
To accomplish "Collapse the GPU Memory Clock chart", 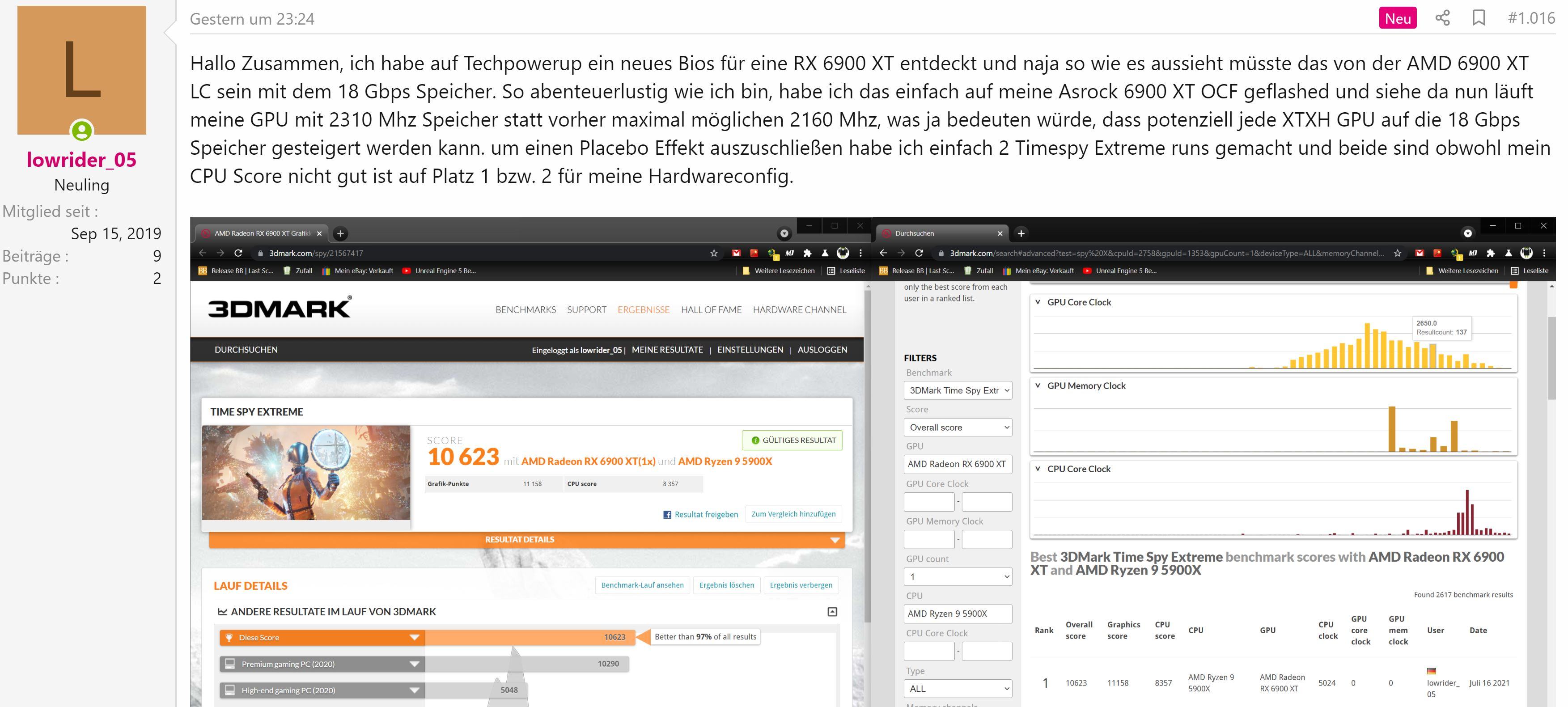I will (x=1038, y=386).
